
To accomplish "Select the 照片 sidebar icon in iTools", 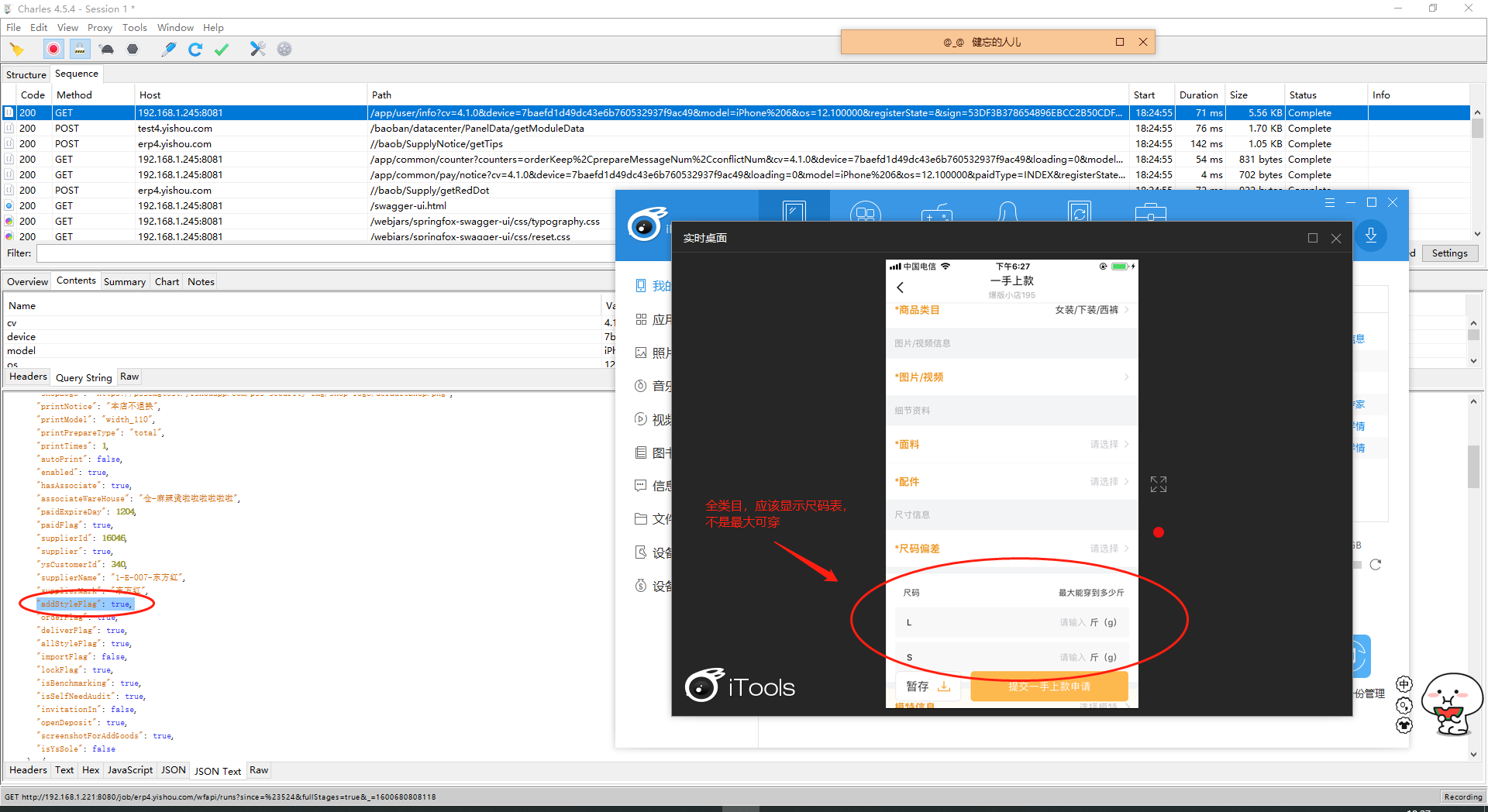I will 641,353.
